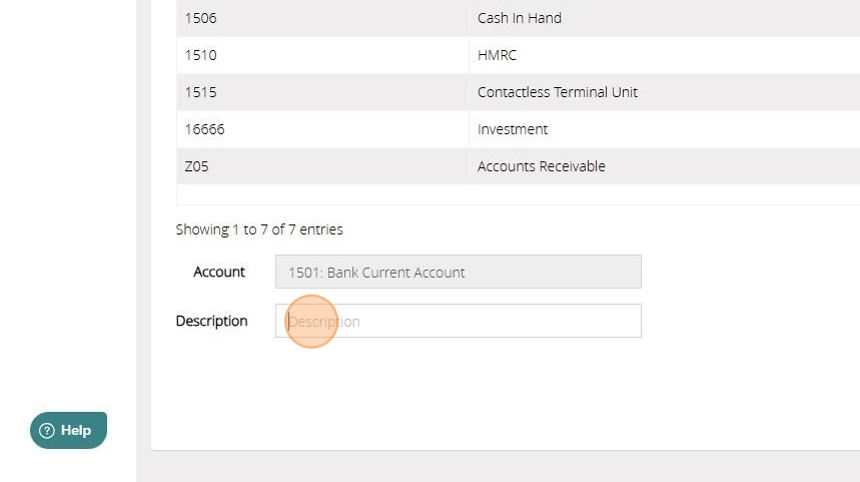Click the Account field label
The image size is (860, 482).
pos(219,272)
